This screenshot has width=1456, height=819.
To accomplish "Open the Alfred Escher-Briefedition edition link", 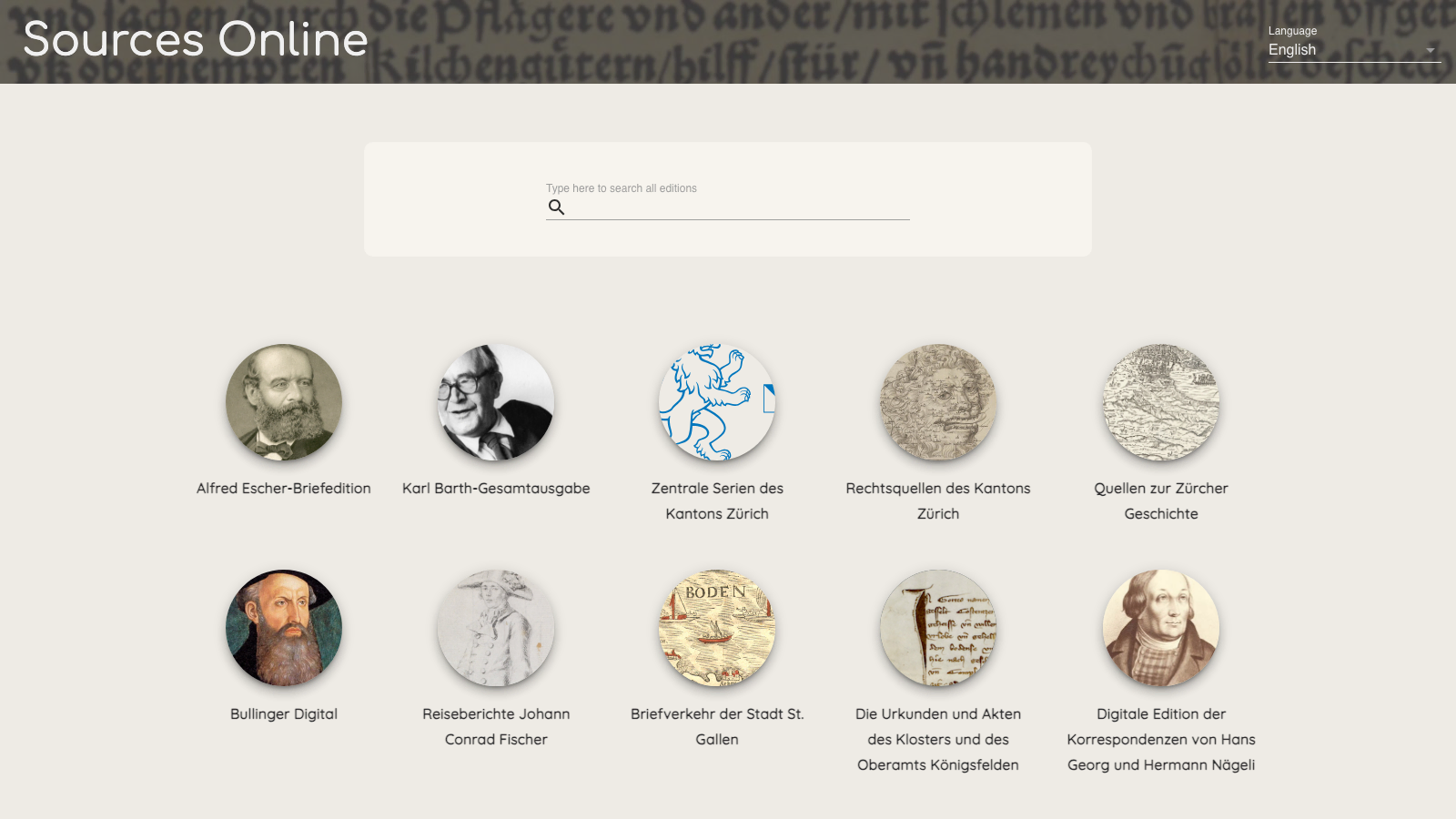I will 283,489.
